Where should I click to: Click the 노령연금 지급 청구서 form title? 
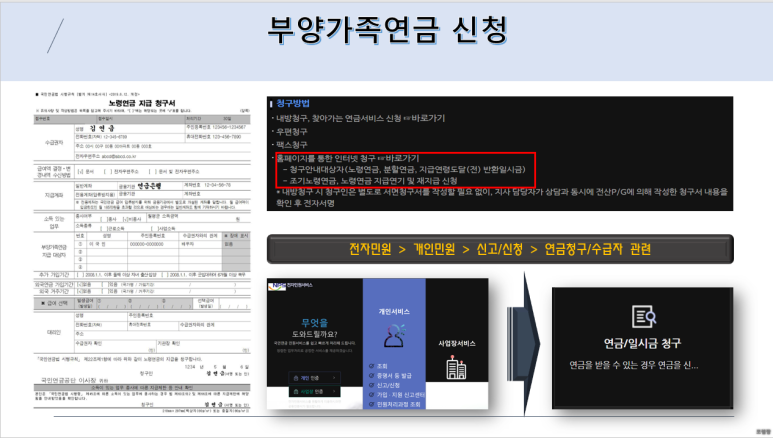(x=142, y=103)
